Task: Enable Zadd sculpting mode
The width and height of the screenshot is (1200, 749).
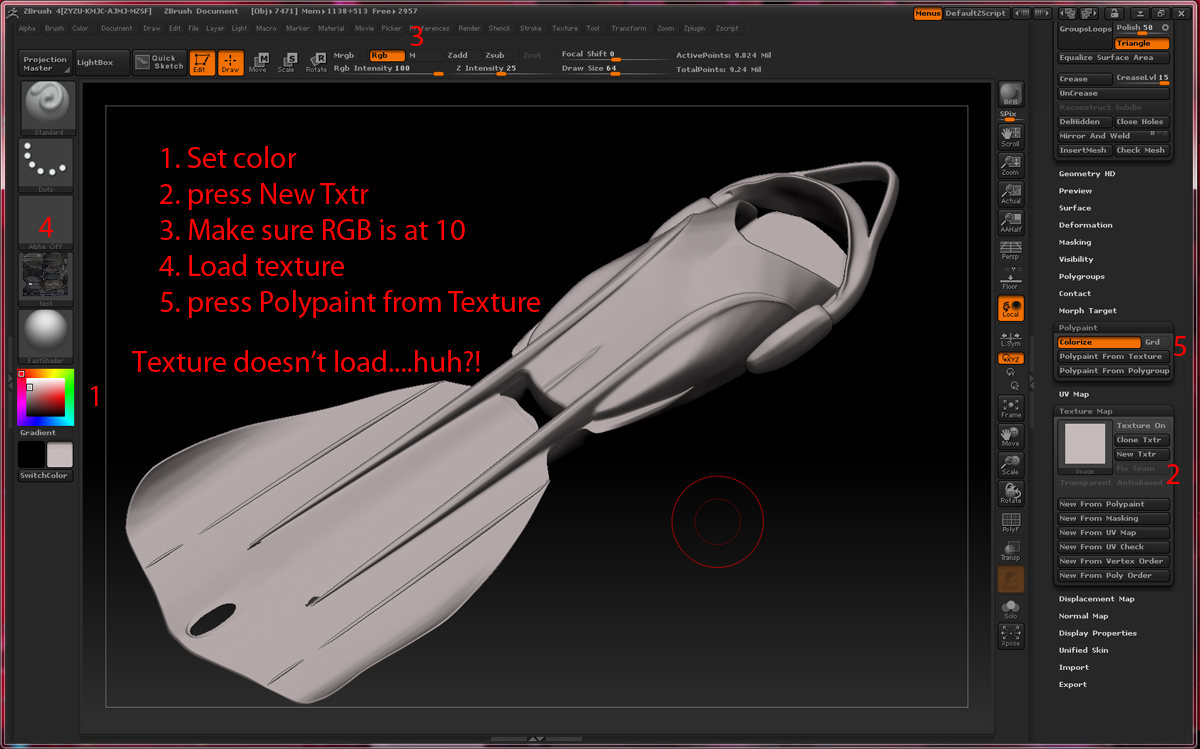Action: click(x=458, y=55)
